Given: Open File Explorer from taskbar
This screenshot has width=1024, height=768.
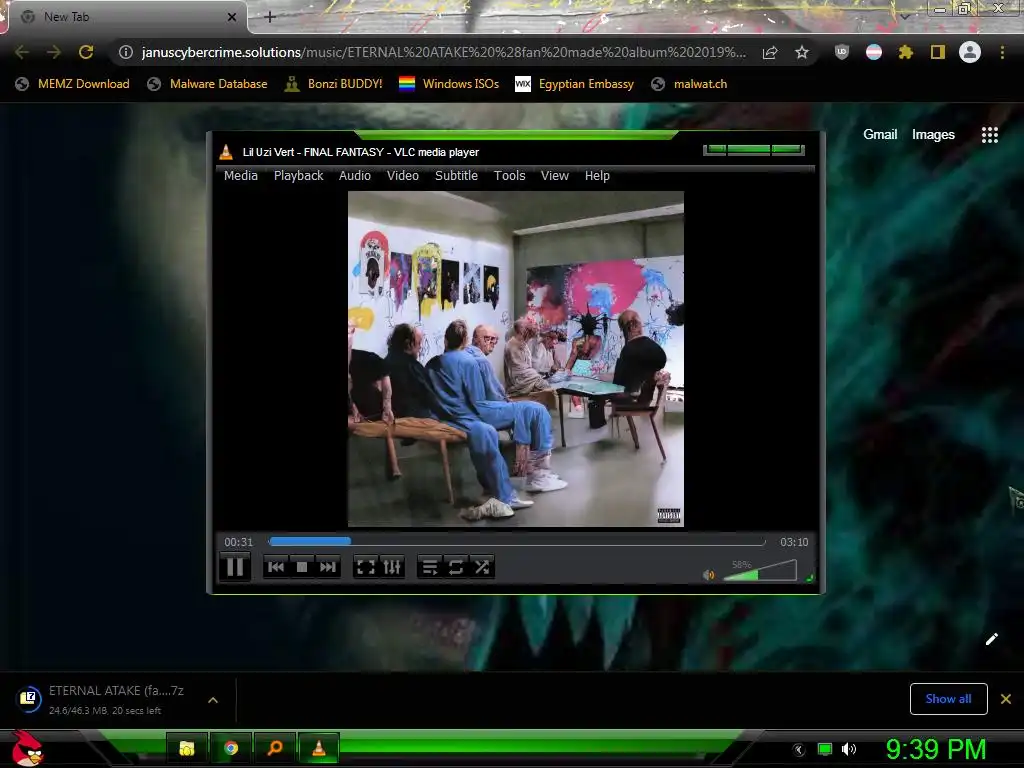Looking at the screenshot, I should point(187,748).
